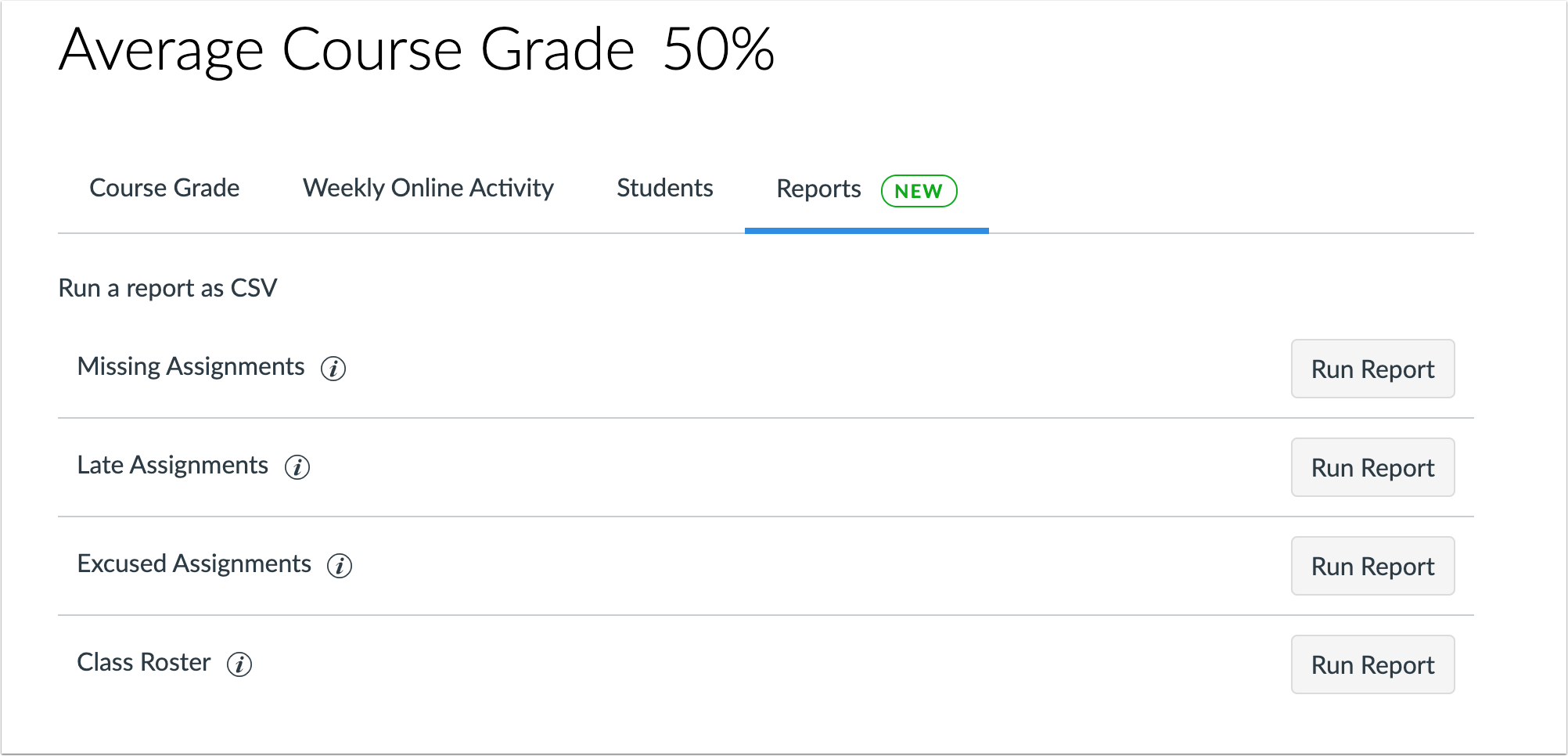Run the Missing Assignments report

[x=1372, y=369]
